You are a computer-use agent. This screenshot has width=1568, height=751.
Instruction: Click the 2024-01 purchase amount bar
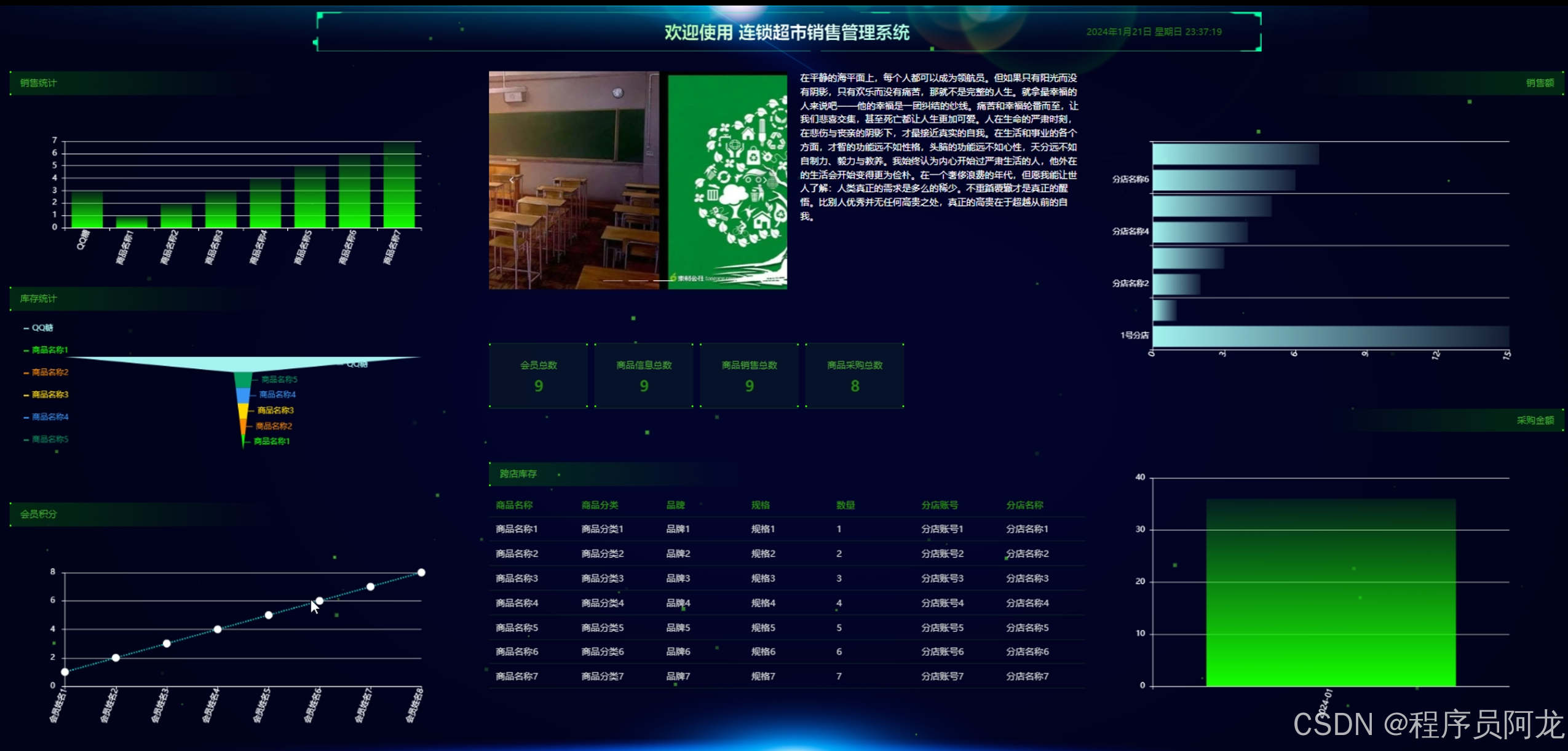pyautogui.click(x=1330, y=592)
